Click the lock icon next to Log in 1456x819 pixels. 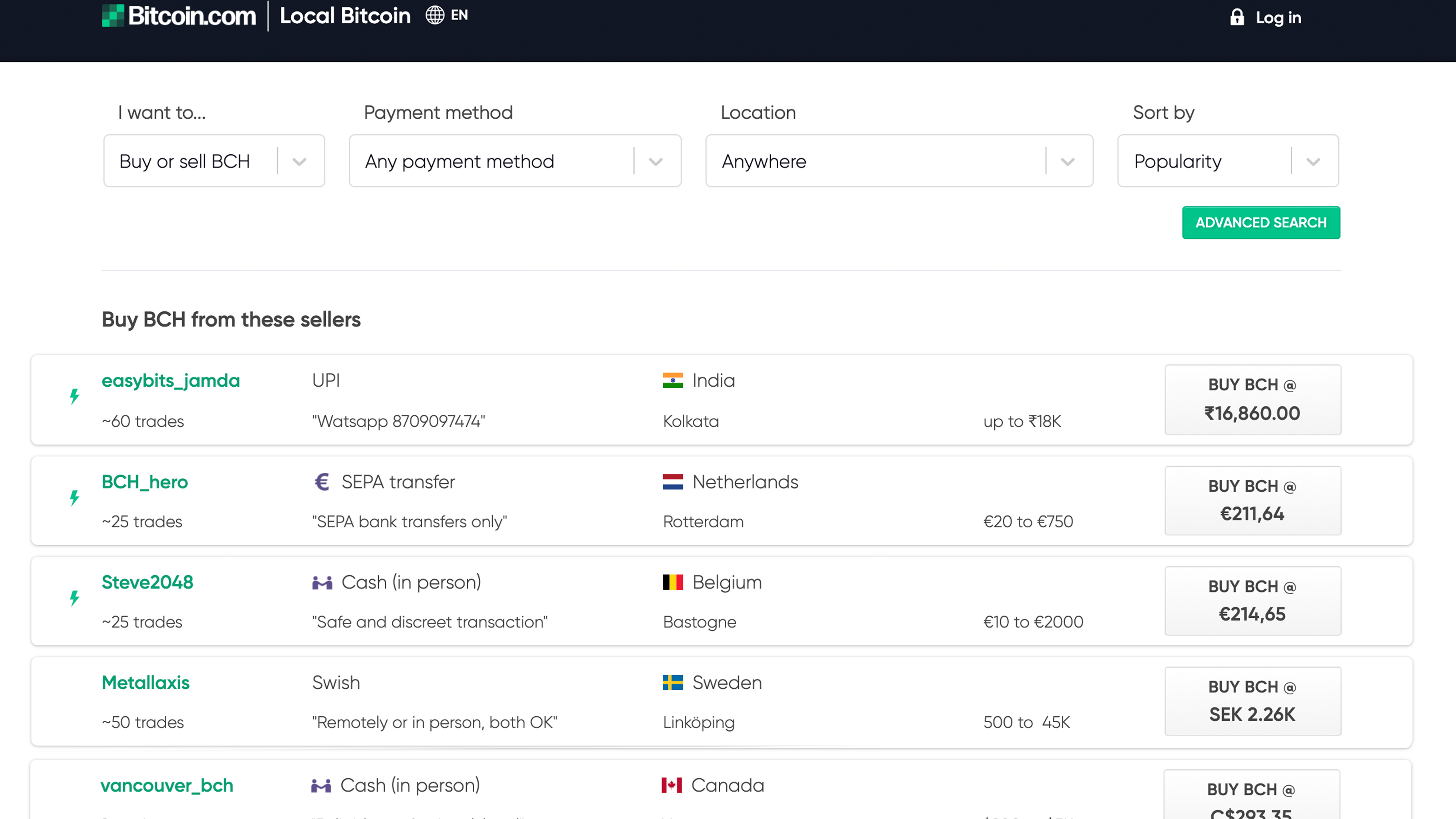click(1237, 18)
